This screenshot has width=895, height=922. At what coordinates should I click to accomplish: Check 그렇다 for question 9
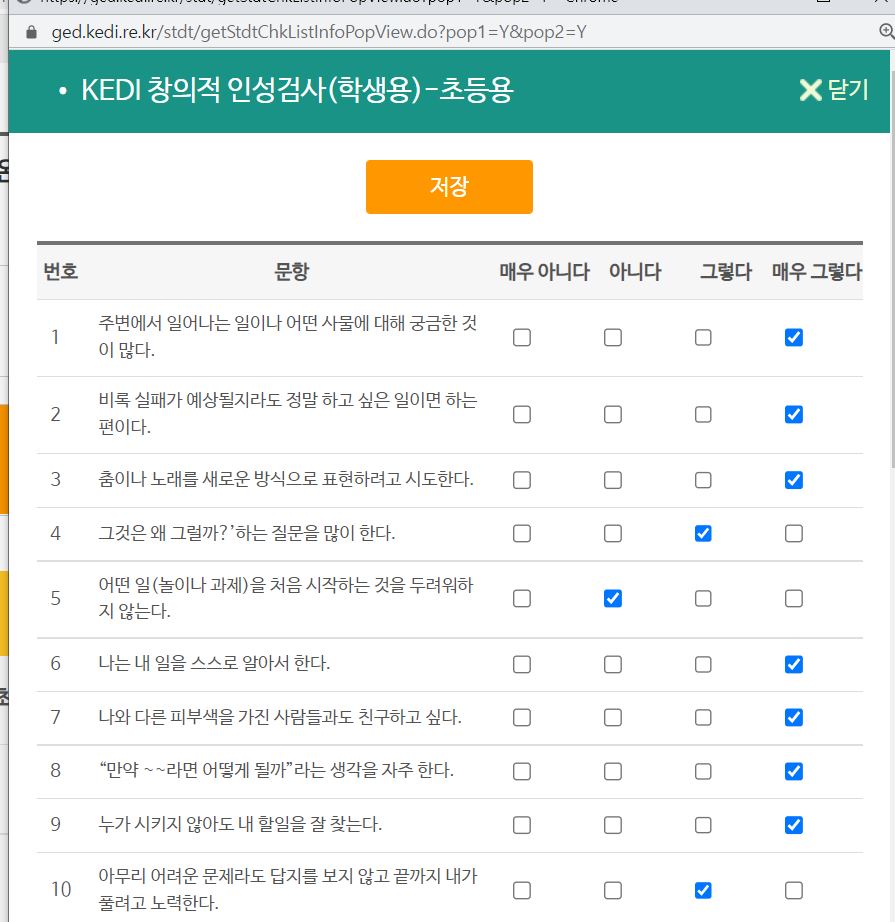coord(703,825)
